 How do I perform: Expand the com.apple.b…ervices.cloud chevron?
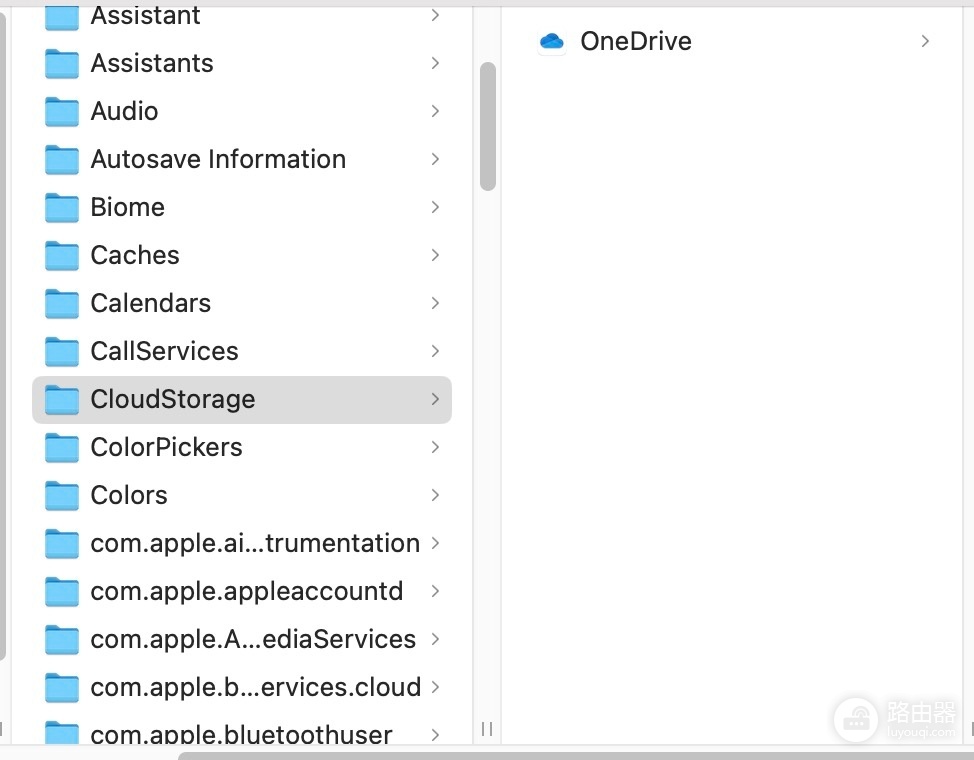(435, 687)
